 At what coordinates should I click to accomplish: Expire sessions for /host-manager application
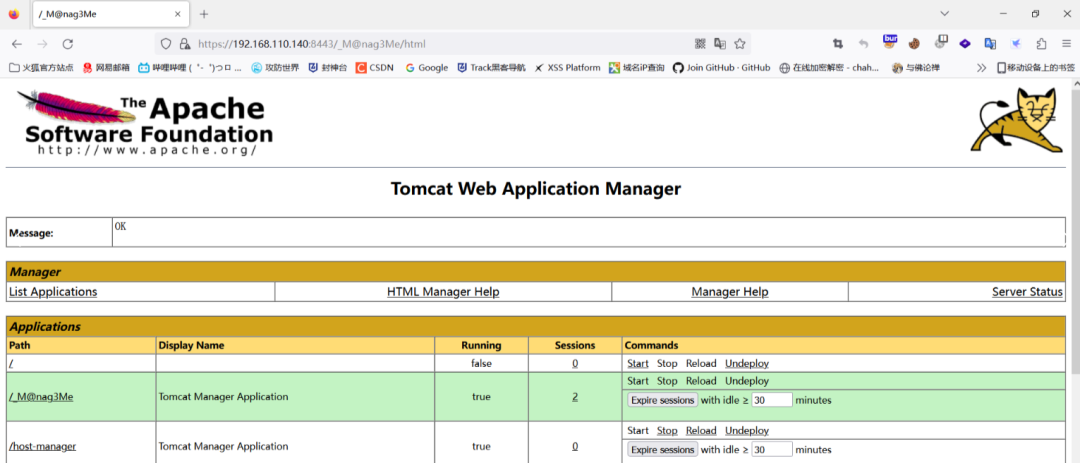click(x=663, y=450)
